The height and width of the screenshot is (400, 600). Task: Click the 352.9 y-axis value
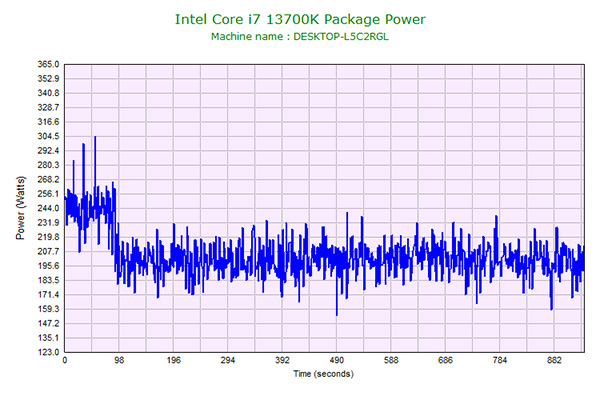coord(48,78)
